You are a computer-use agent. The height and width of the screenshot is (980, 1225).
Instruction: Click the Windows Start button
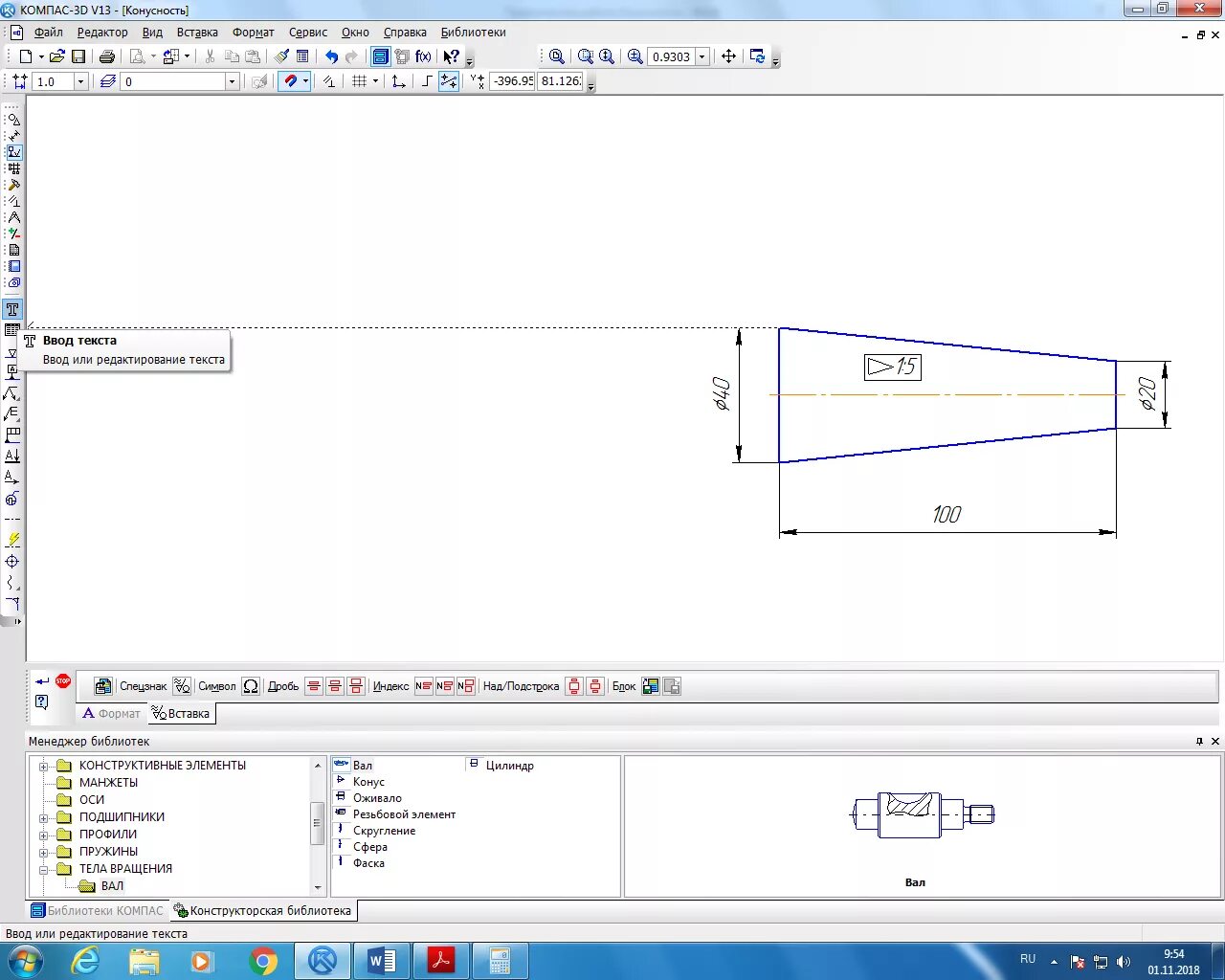click(x=26, y=961)
